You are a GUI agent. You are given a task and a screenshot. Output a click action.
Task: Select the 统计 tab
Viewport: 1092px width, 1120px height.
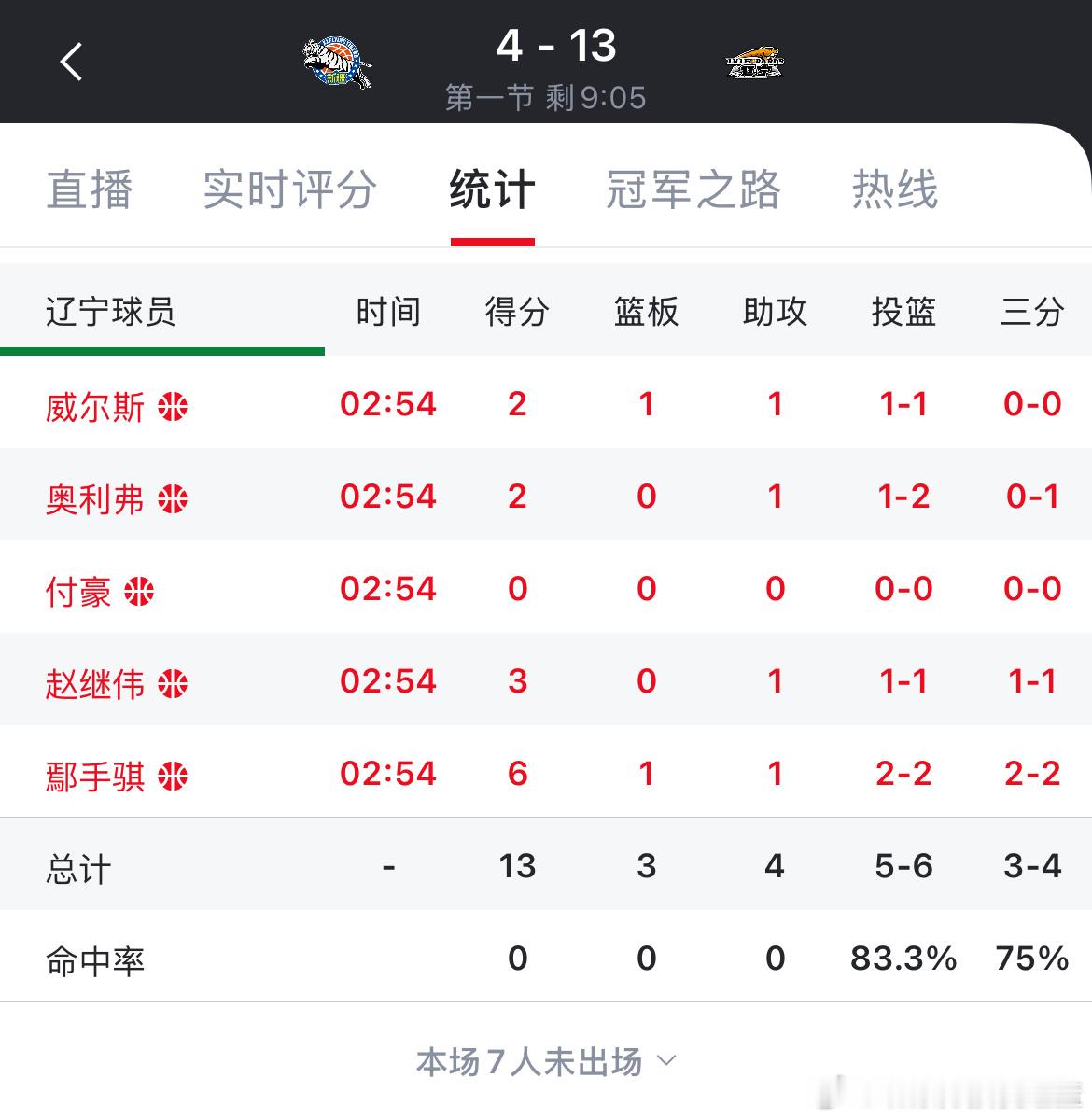[492, 189]
